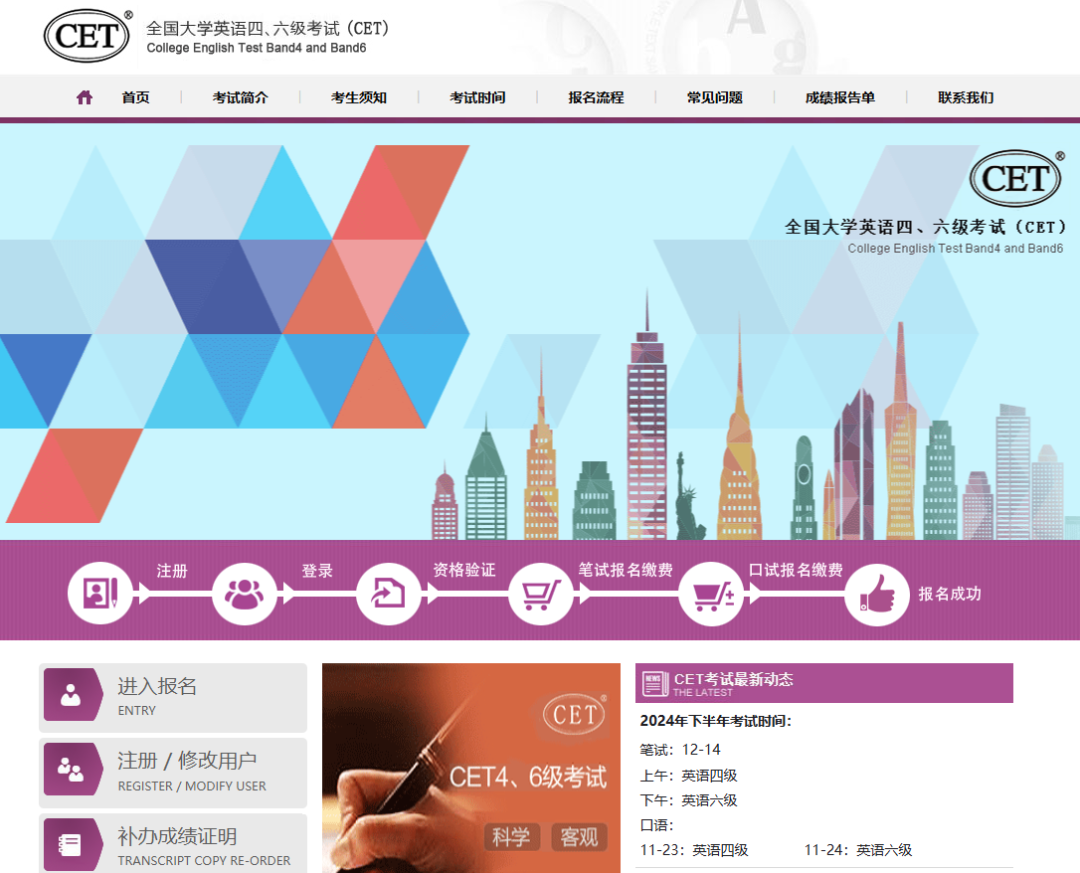Screen dimensions: 1080x873
Task: Click the 进入报名 ENTRY person icon
Action: click(71, 695)
